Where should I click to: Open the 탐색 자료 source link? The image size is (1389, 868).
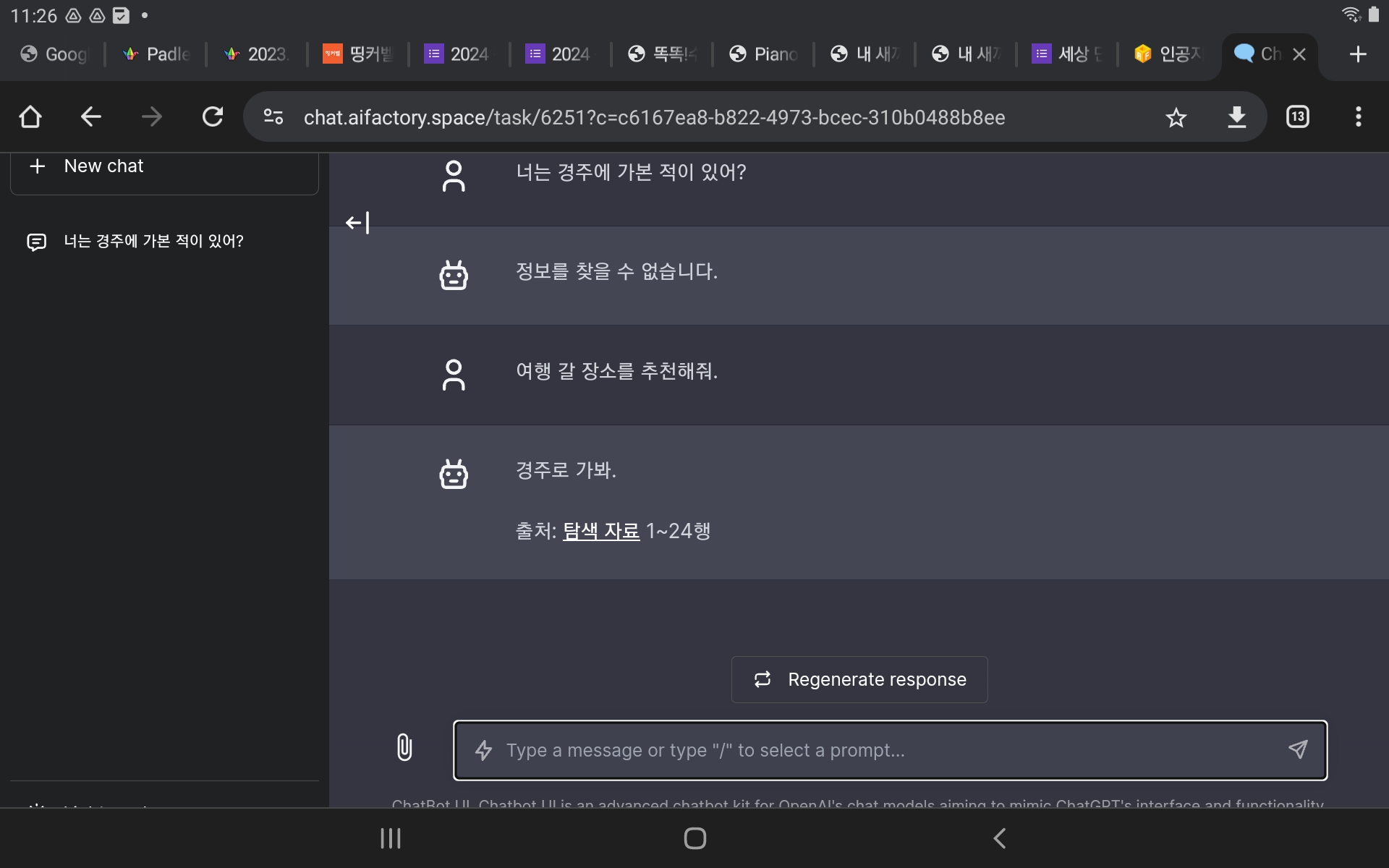(600, 531)
